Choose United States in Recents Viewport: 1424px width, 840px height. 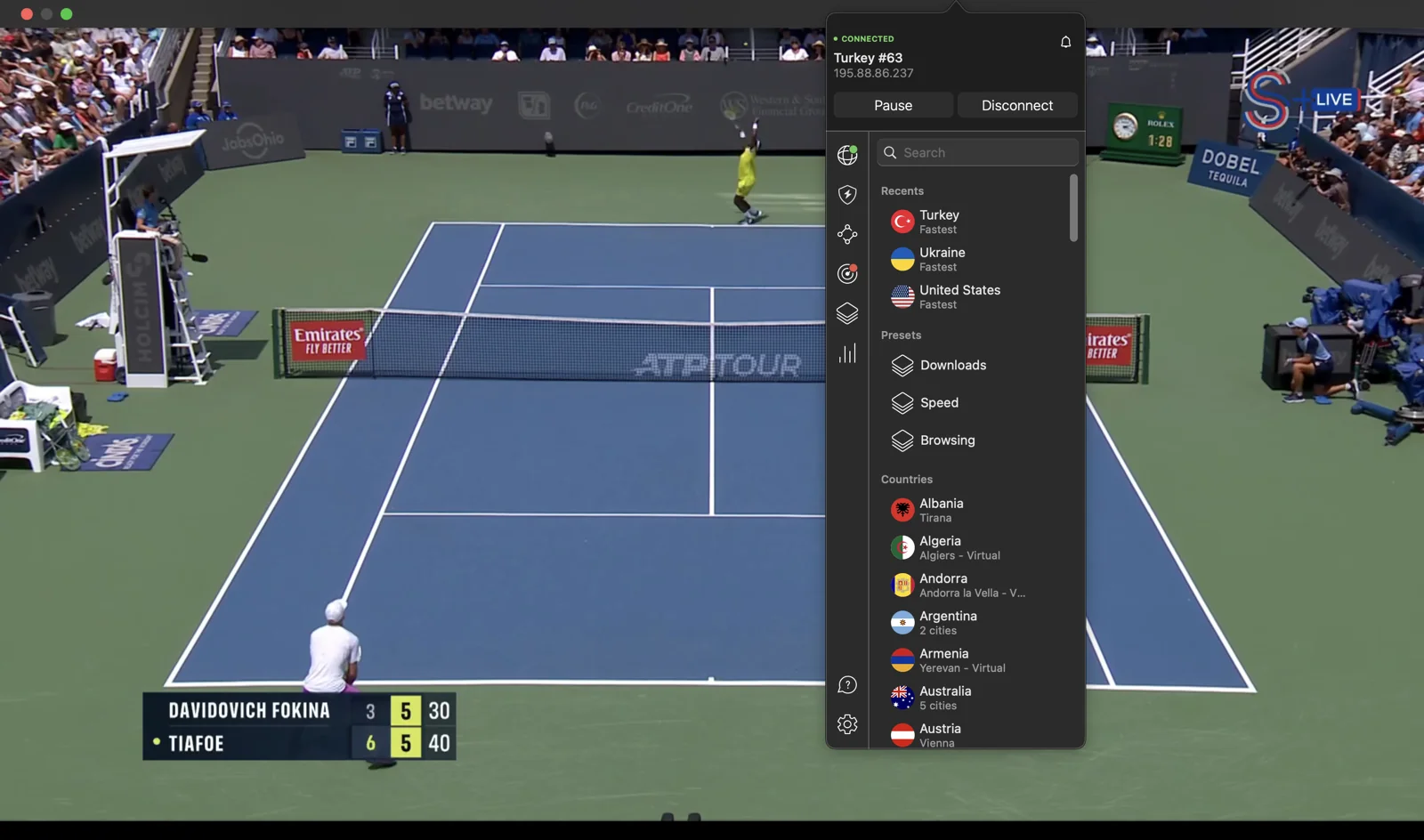point(959,296)
